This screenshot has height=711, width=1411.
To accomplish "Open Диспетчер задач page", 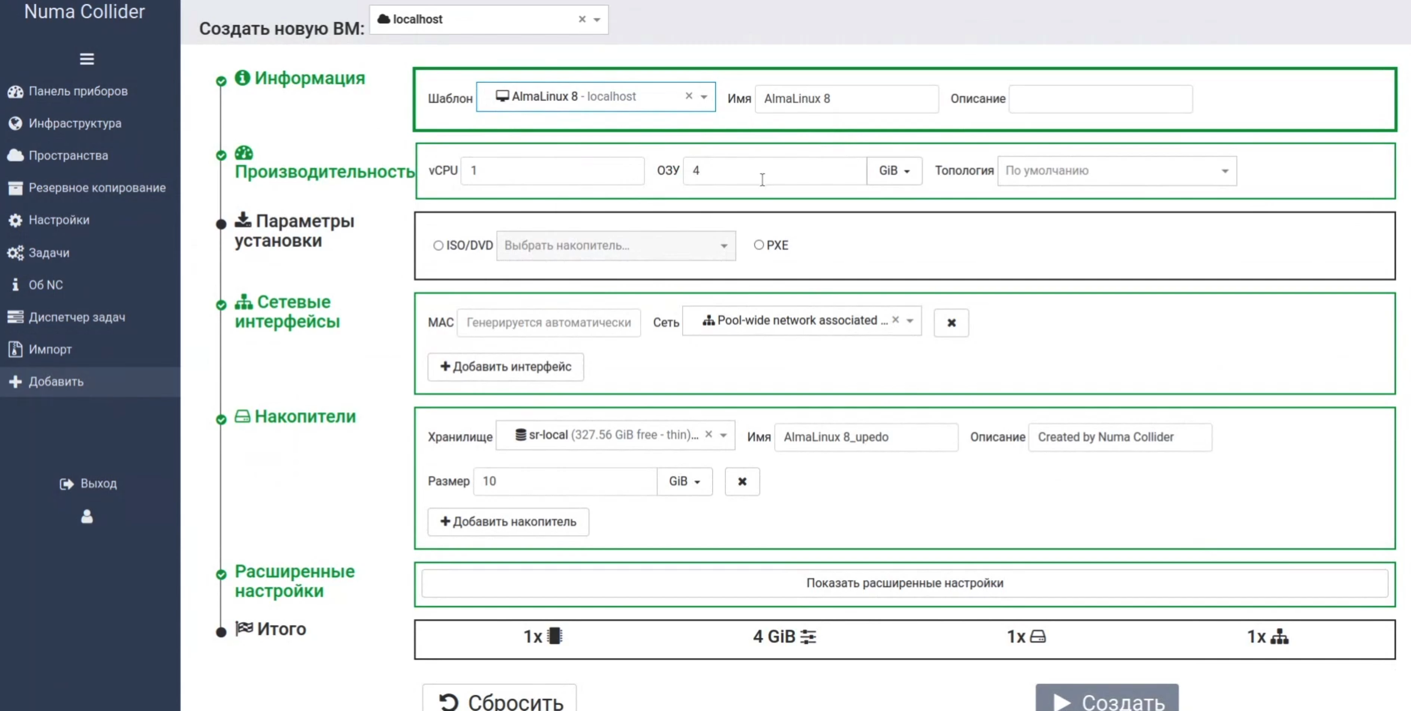I will tap(77, 317).
